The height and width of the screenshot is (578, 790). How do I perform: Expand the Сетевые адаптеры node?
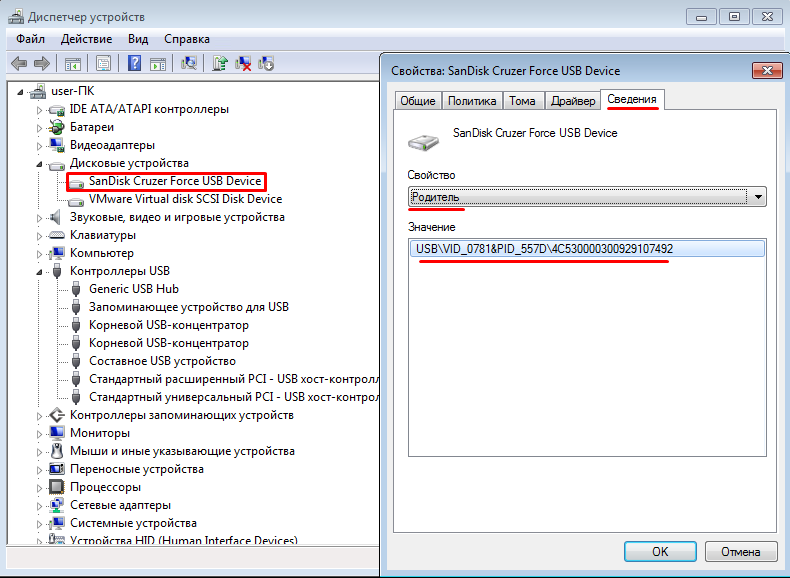coord(40,505)
